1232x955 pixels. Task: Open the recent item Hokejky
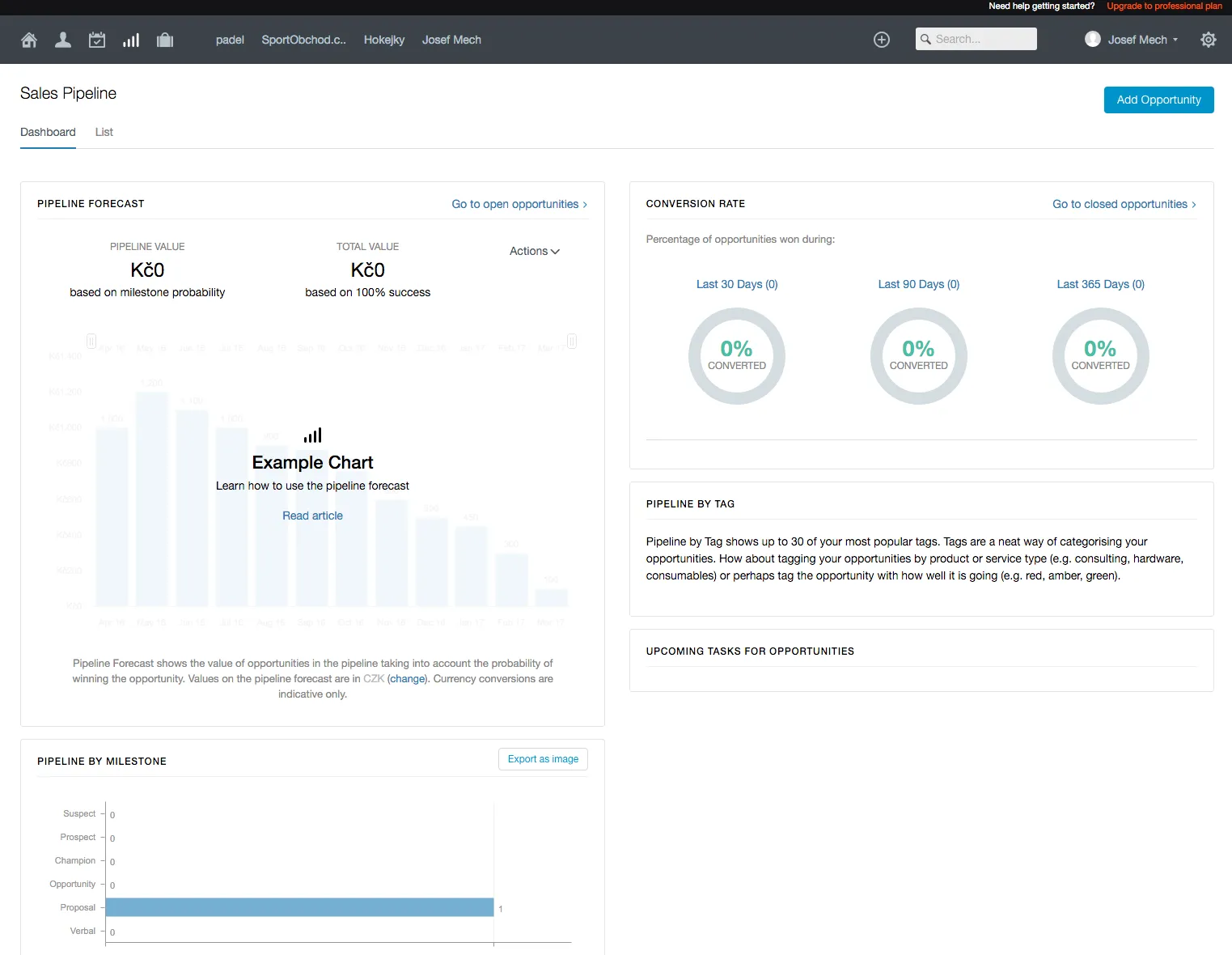[384, 40]
